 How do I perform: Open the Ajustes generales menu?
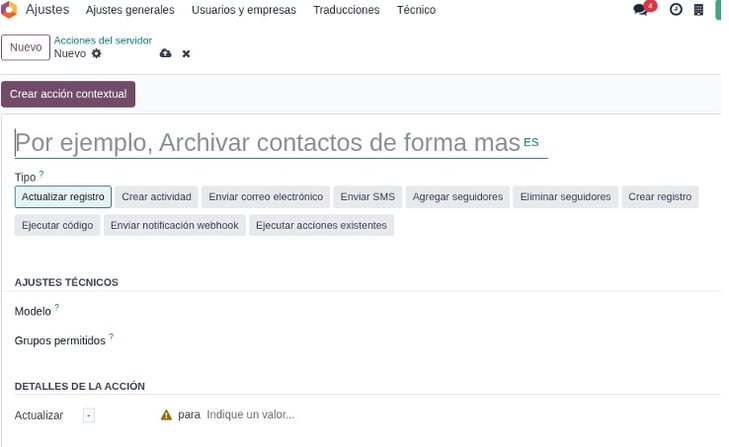pyautogui.click(x=130, y=10)
